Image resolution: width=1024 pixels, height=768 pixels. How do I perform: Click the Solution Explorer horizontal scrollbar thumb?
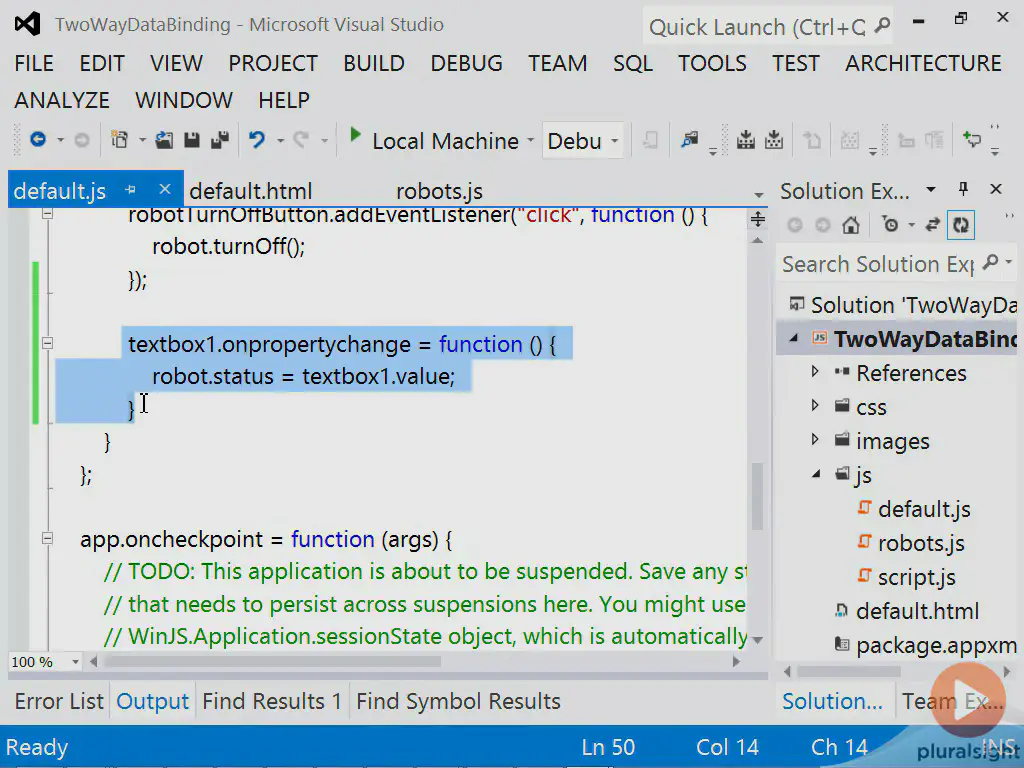(849, 671)
